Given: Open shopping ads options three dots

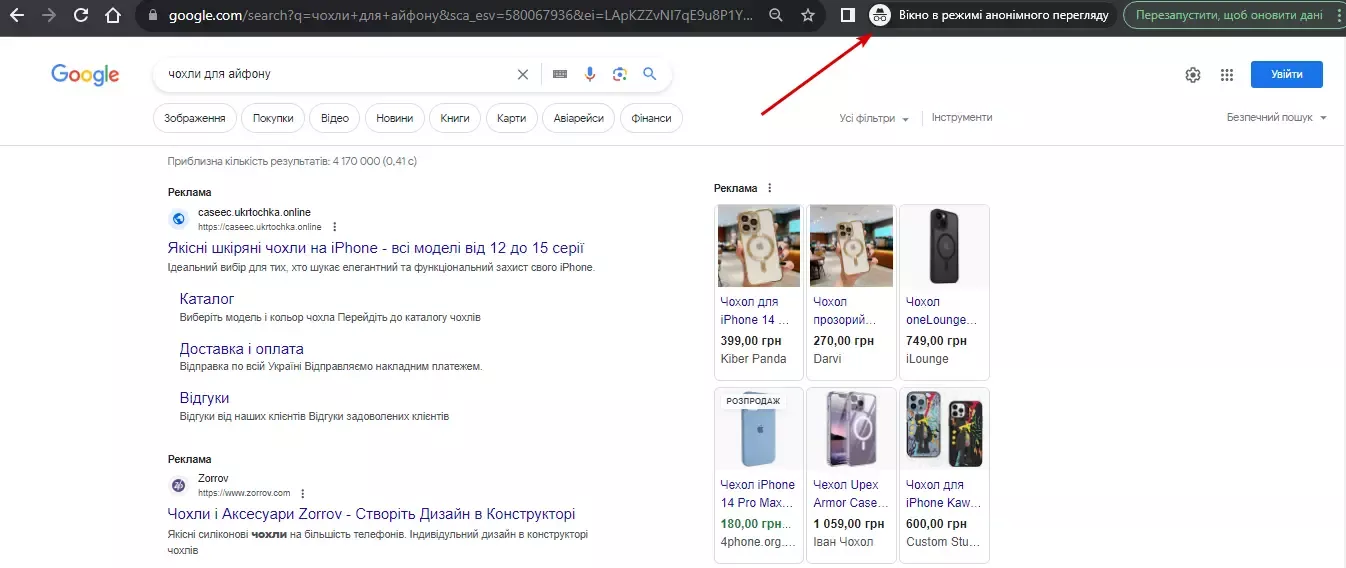Looking at the screenshot, I should pos(769,188).
